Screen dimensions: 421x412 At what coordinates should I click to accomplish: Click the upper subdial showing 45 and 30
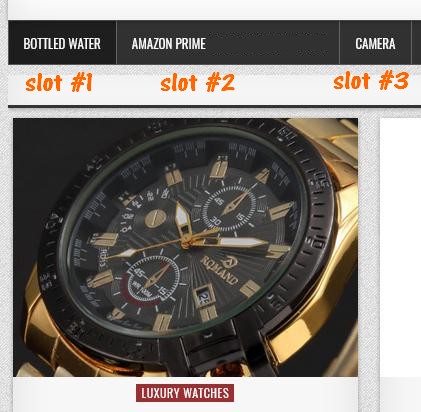[231, 208]
